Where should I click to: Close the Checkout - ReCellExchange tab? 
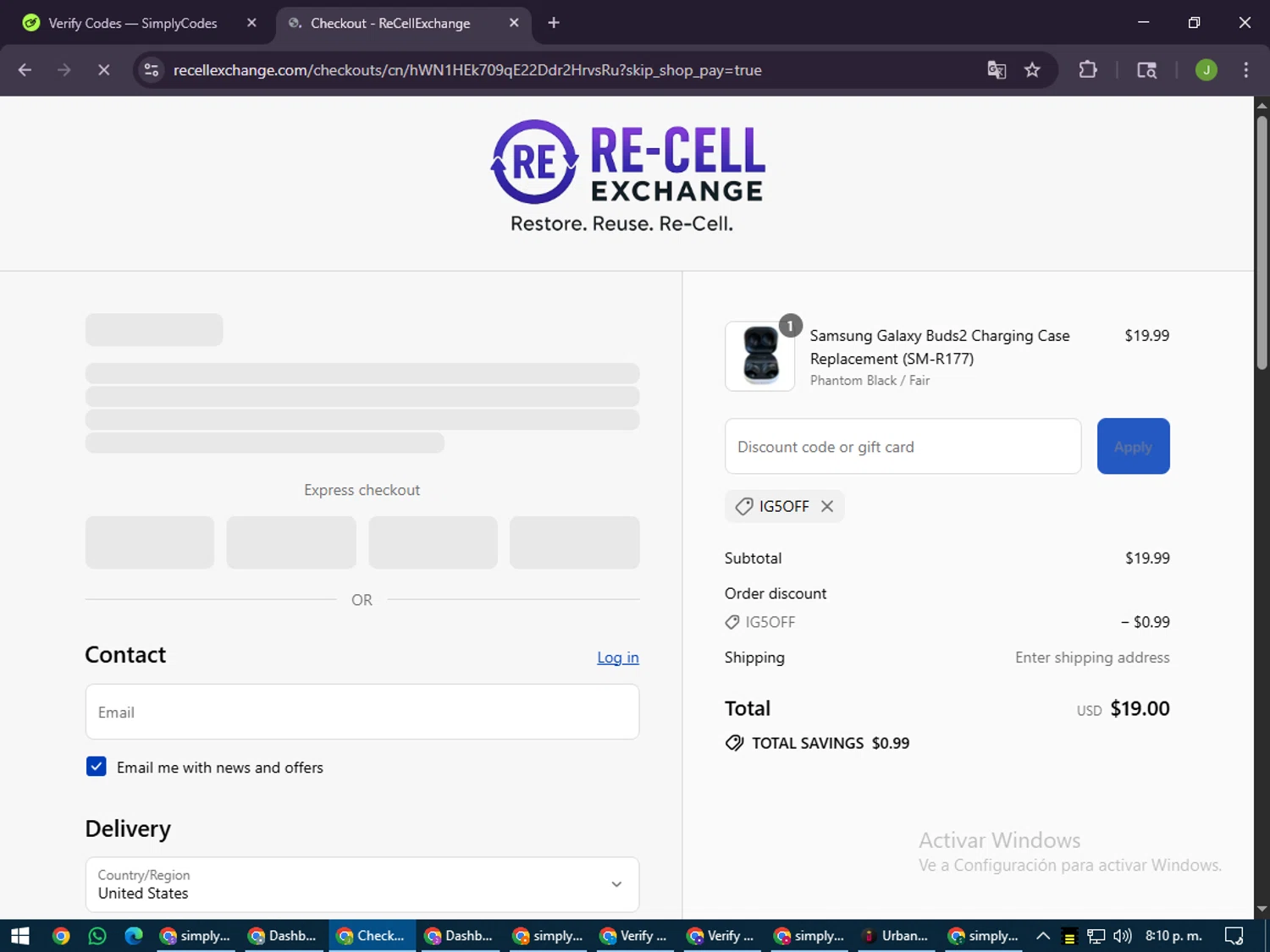(514, 23)
